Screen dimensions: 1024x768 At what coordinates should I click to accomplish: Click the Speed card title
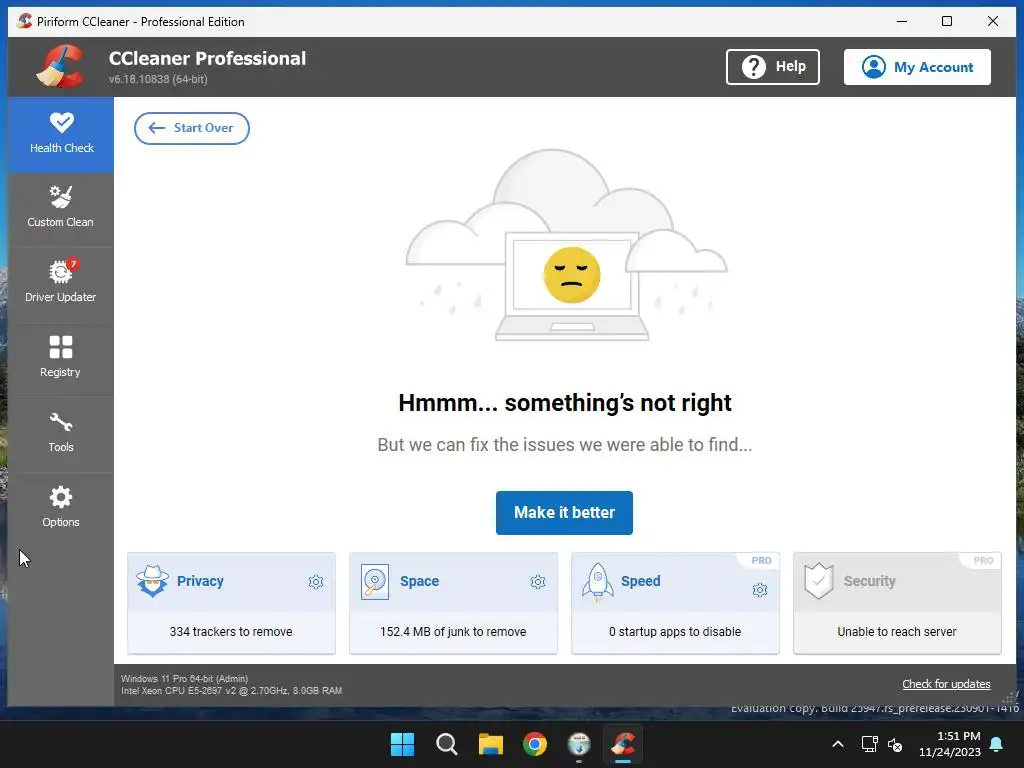641,581
